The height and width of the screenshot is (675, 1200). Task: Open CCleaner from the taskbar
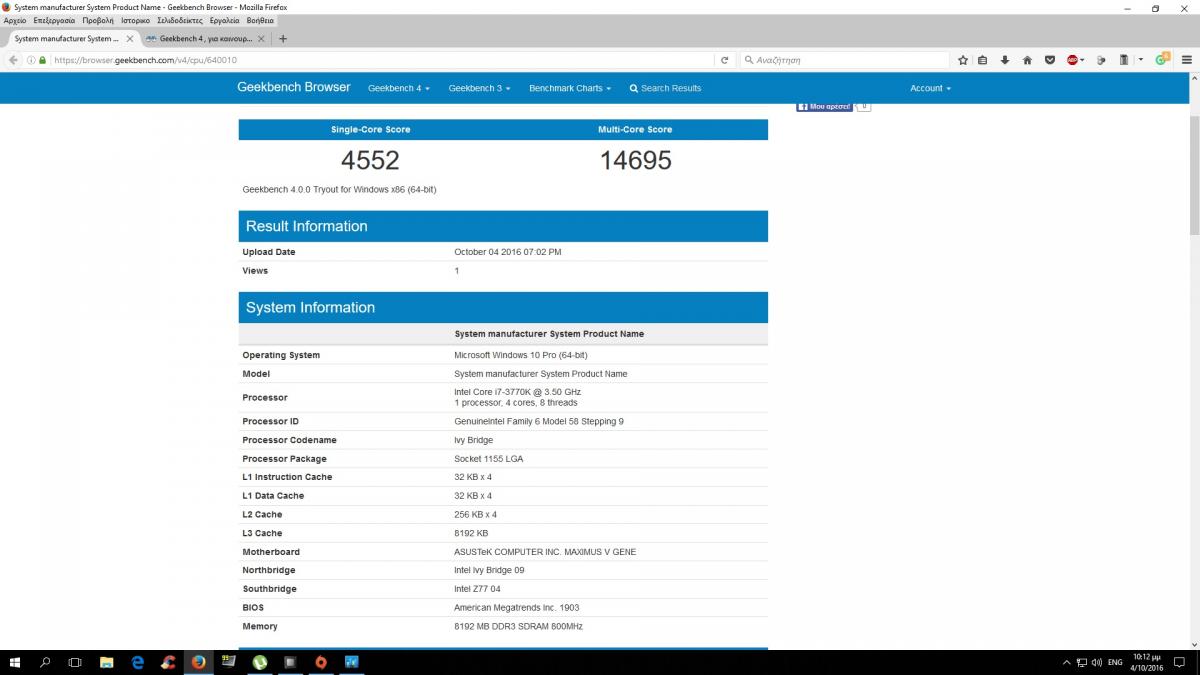click(168, 662)
